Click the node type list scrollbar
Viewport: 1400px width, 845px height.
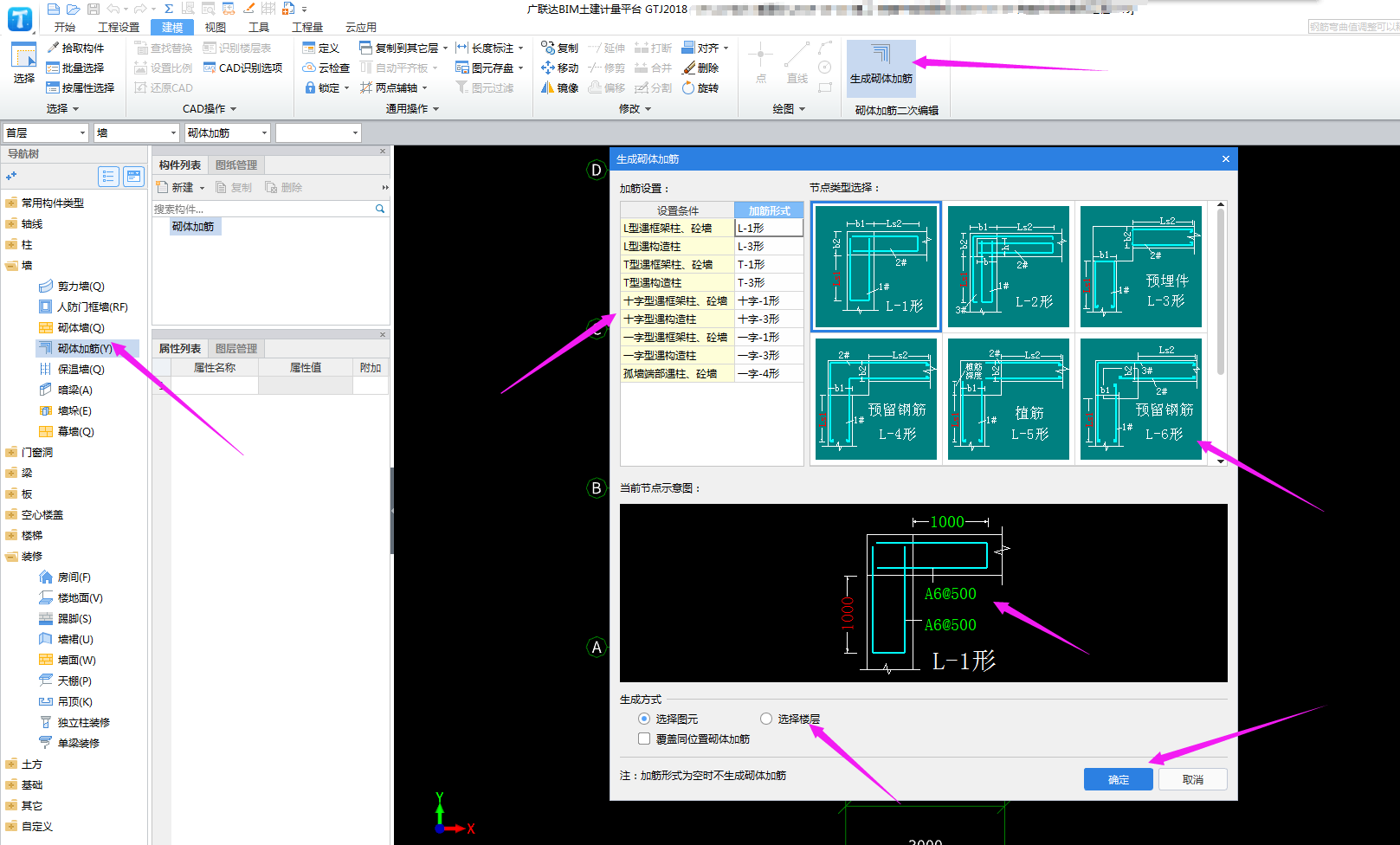coord(1221,293)
